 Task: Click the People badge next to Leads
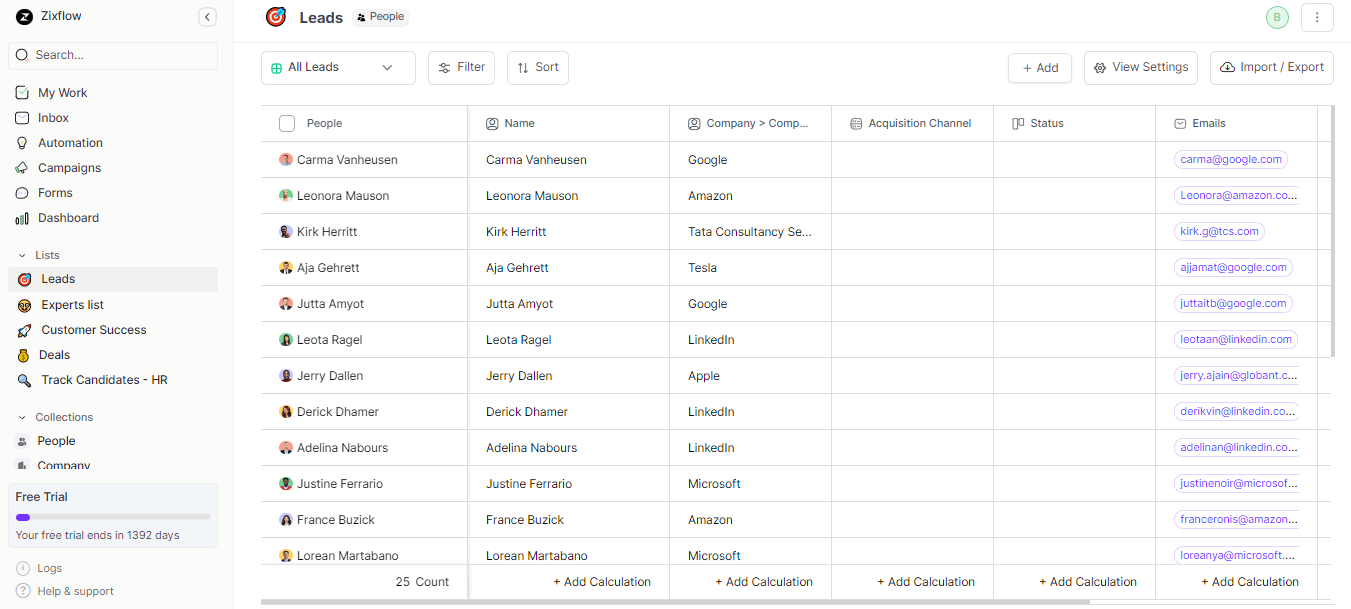pos(379,16)
